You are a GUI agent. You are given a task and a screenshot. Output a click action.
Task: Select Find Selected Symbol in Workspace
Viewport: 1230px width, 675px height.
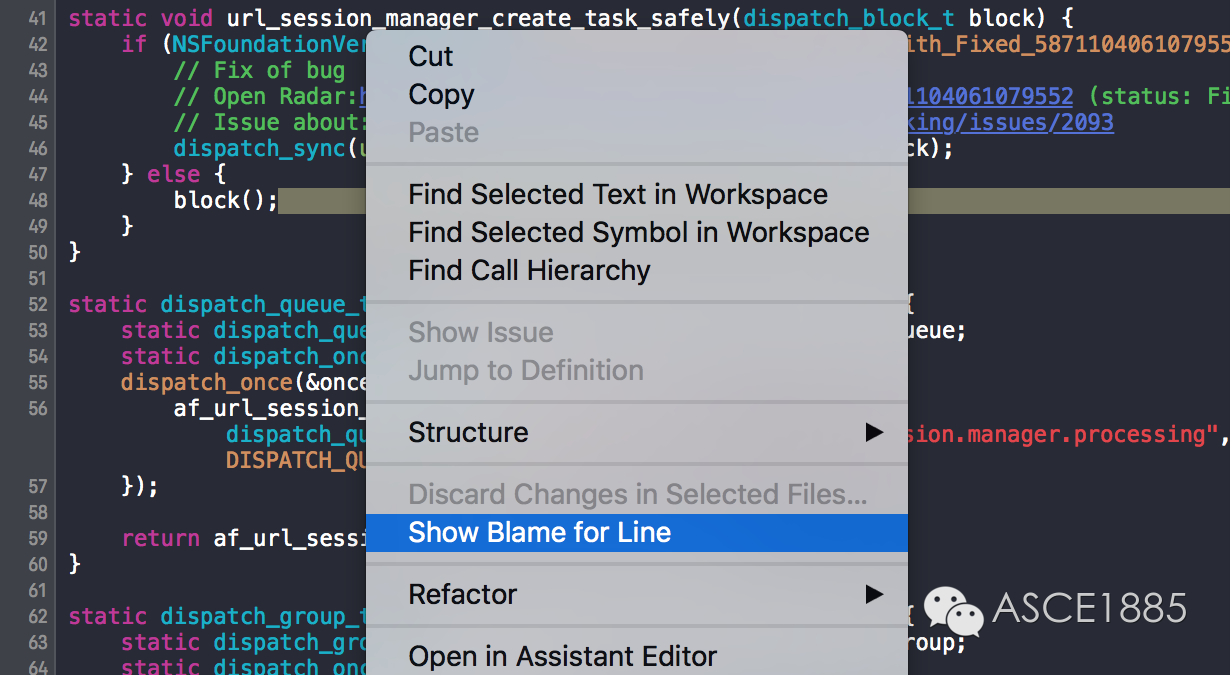click(638, 233)
